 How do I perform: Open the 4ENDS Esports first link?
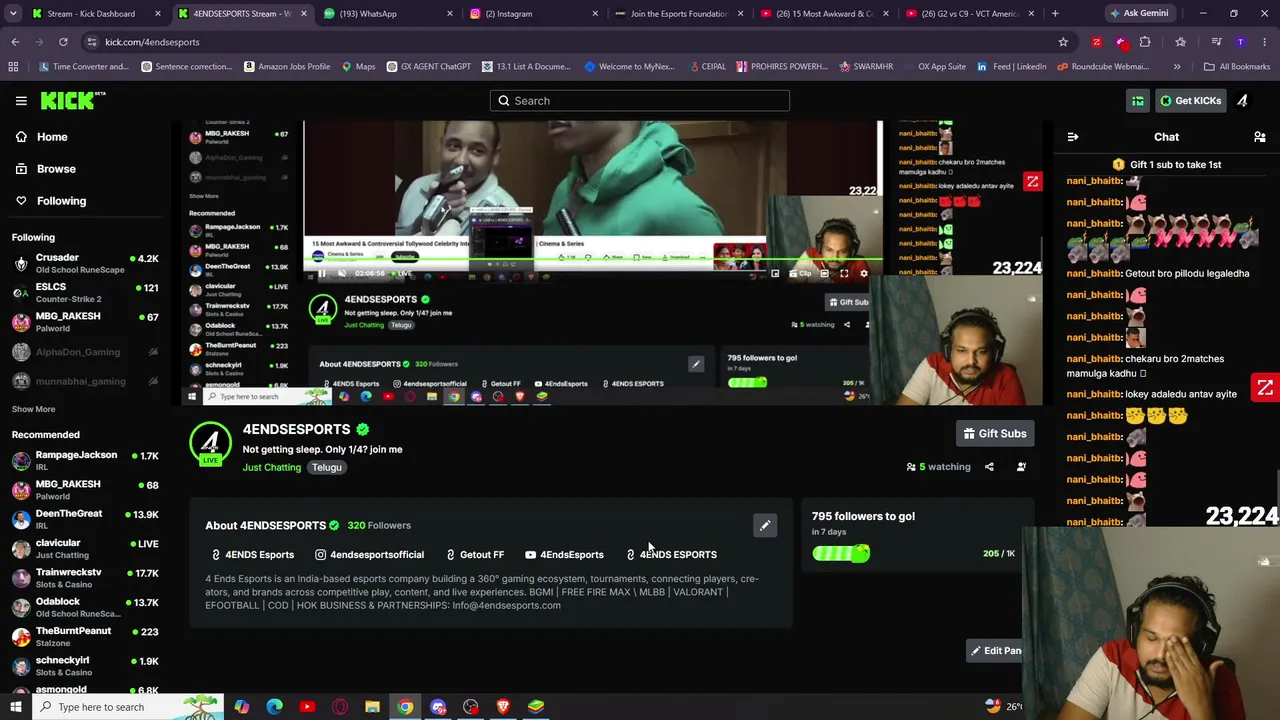[x=252, y=555]
